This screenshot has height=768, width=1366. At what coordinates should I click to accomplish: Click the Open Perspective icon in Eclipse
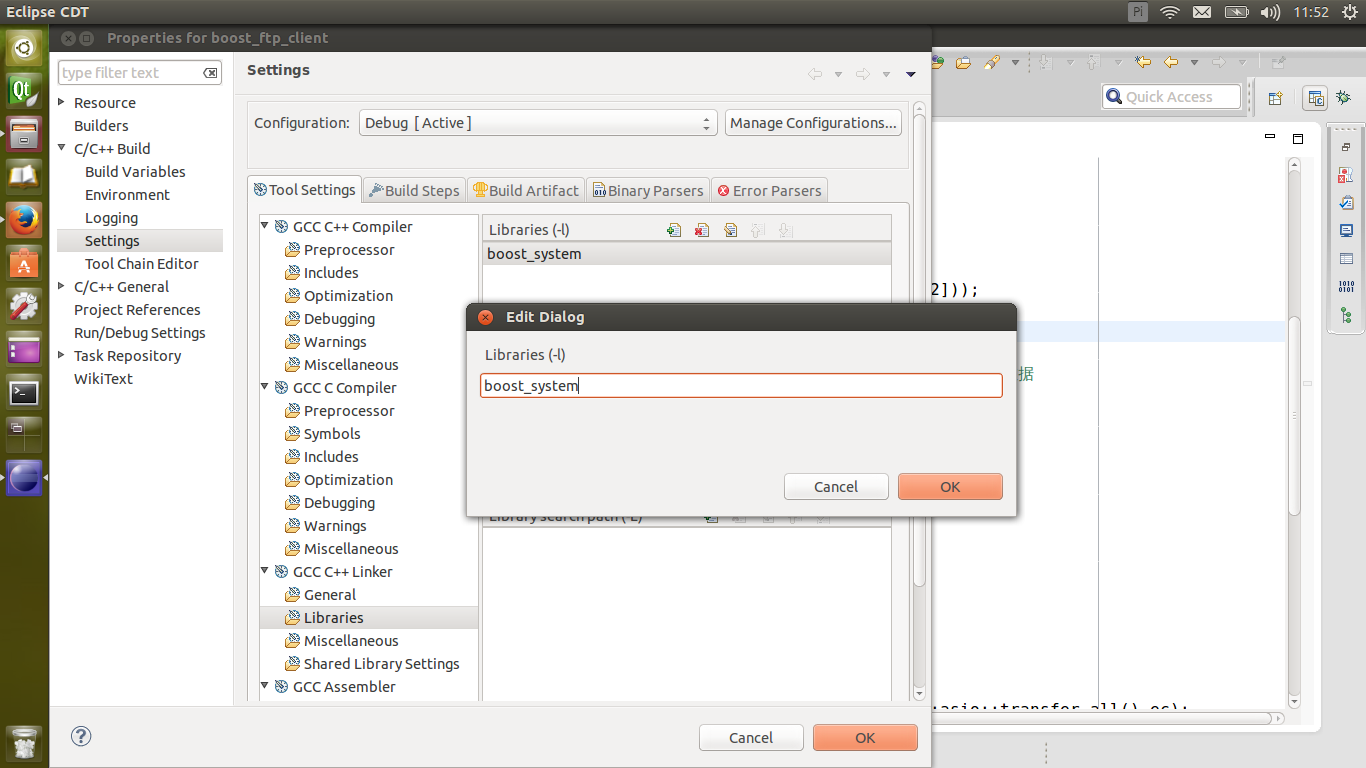pyautogui.click(x=1275, y=98)
